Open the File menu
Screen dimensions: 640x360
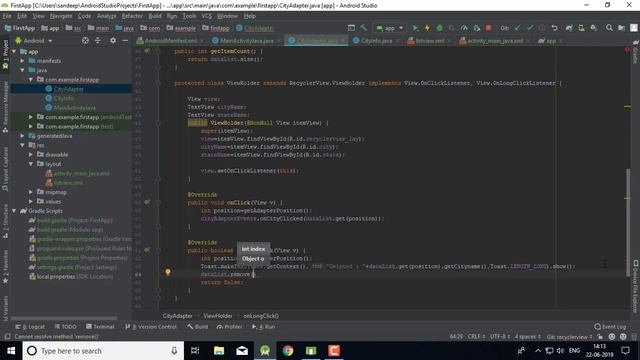click(x=7, y=16)
